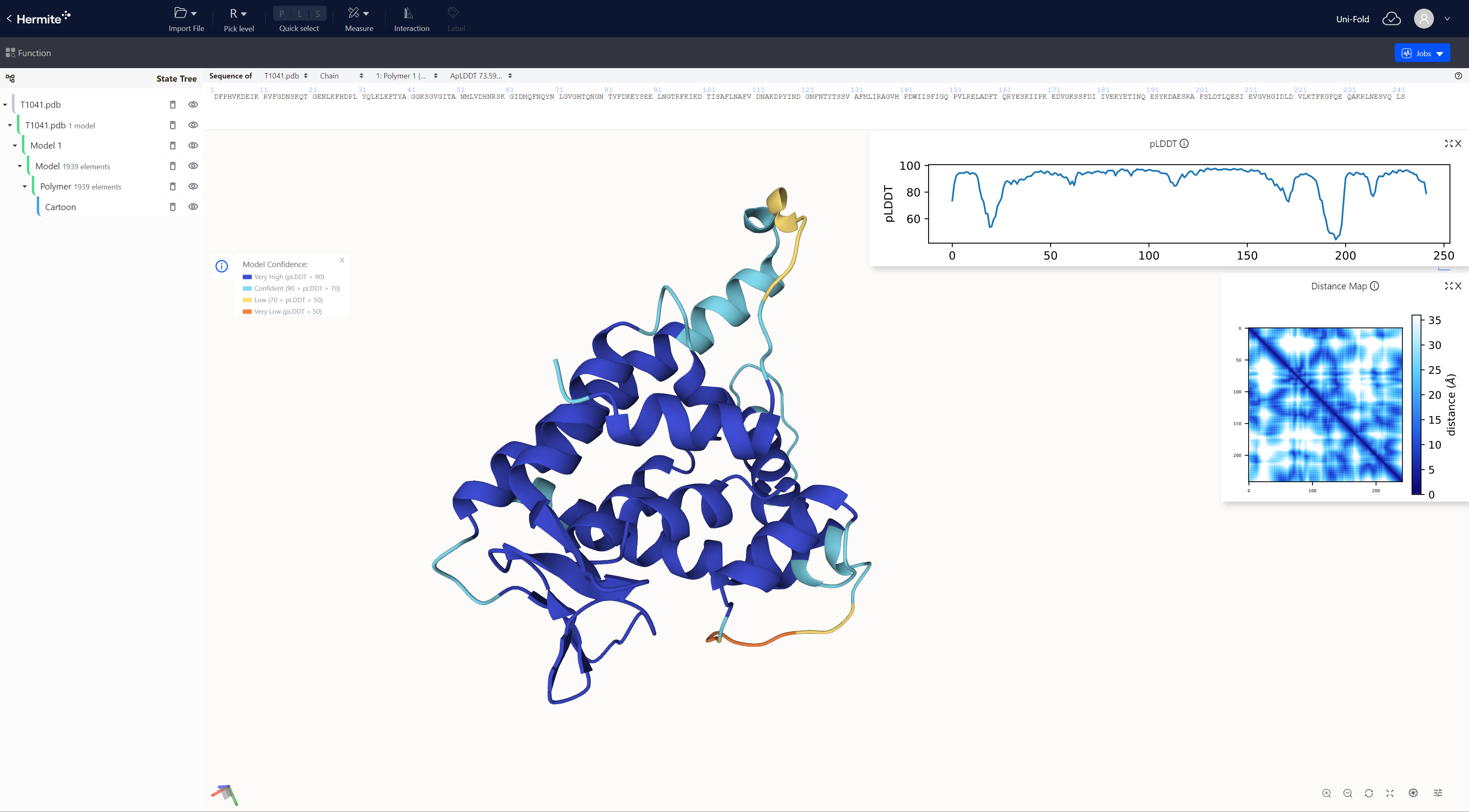Screen dimensions: 1469x812
Task: Click the Very High confidence blue swatch
Action: (247, 277)
